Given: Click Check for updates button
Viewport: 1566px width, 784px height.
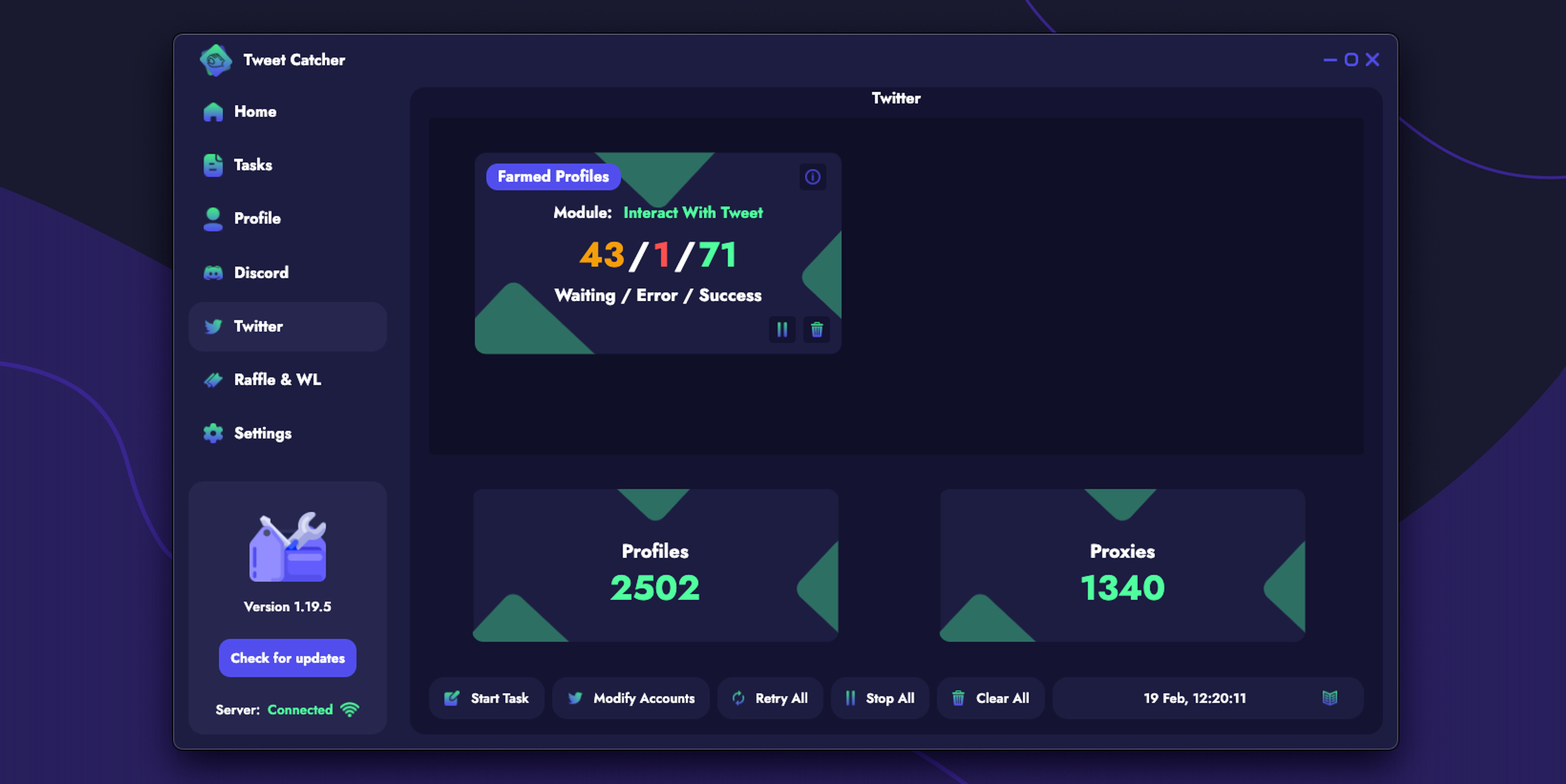Looking at the screenshot, I should tap(288, 658).
